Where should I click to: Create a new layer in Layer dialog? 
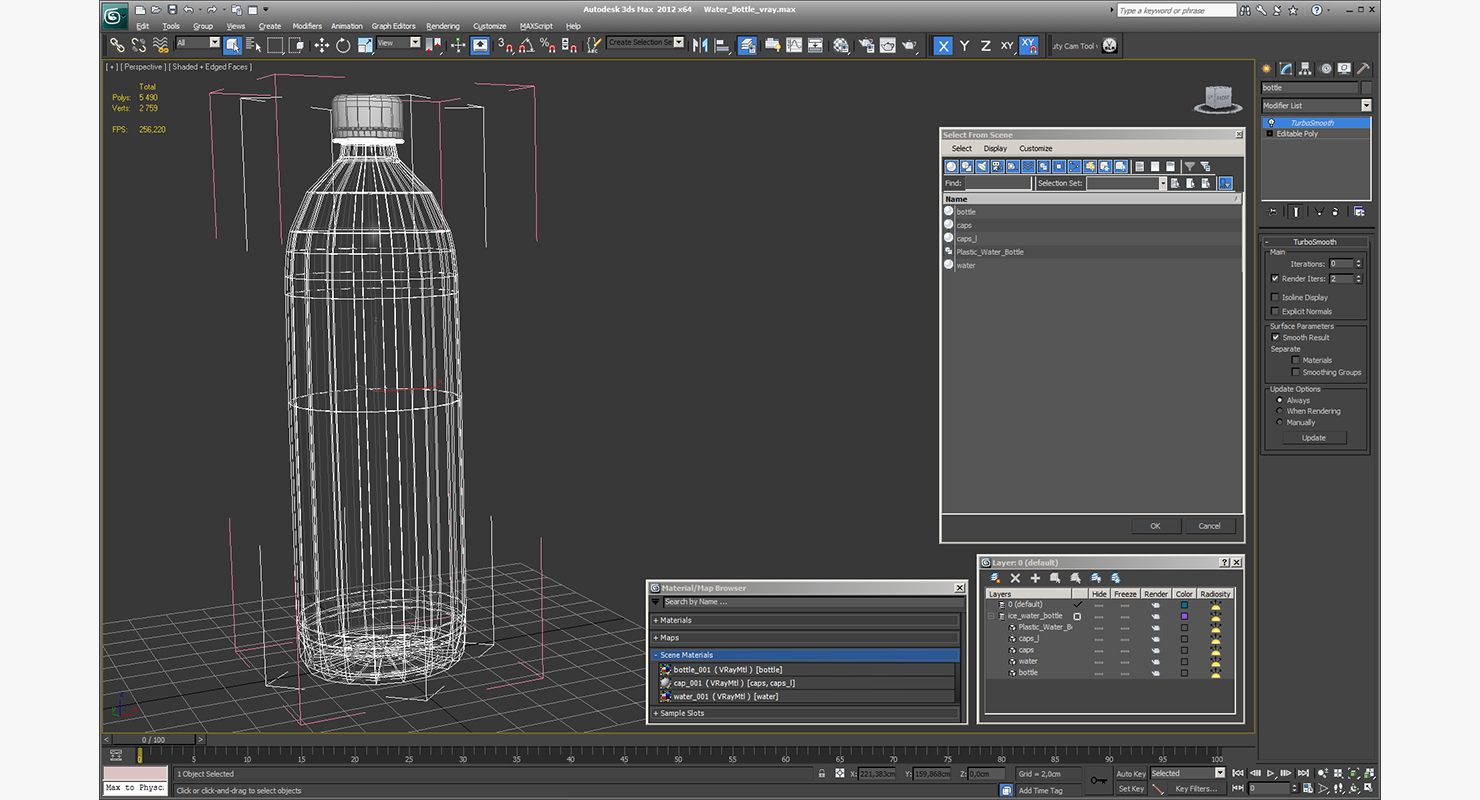pyautogui.click(x=995, y=578)
